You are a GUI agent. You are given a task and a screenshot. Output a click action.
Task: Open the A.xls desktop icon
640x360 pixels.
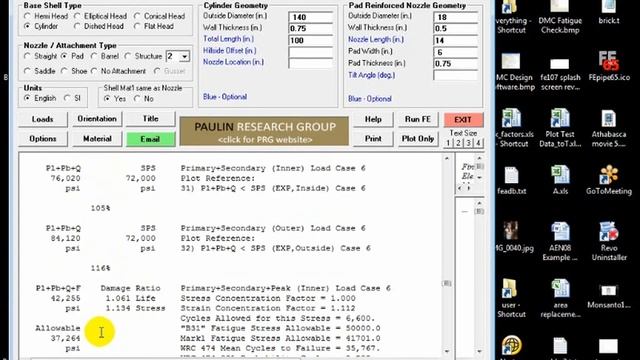(560, 180)
